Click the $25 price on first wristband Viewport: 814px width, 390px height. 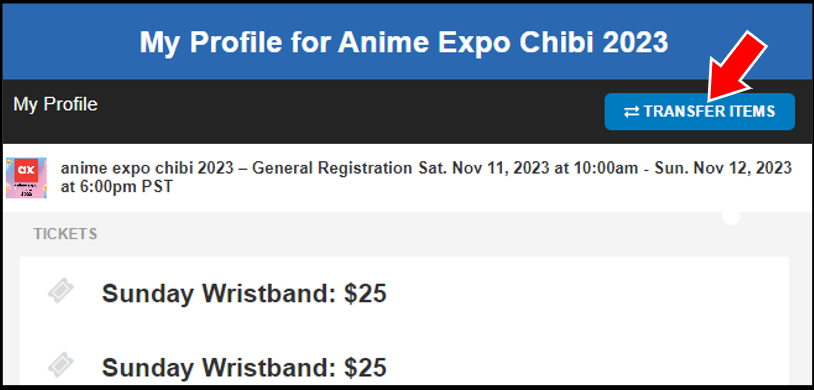365,294
